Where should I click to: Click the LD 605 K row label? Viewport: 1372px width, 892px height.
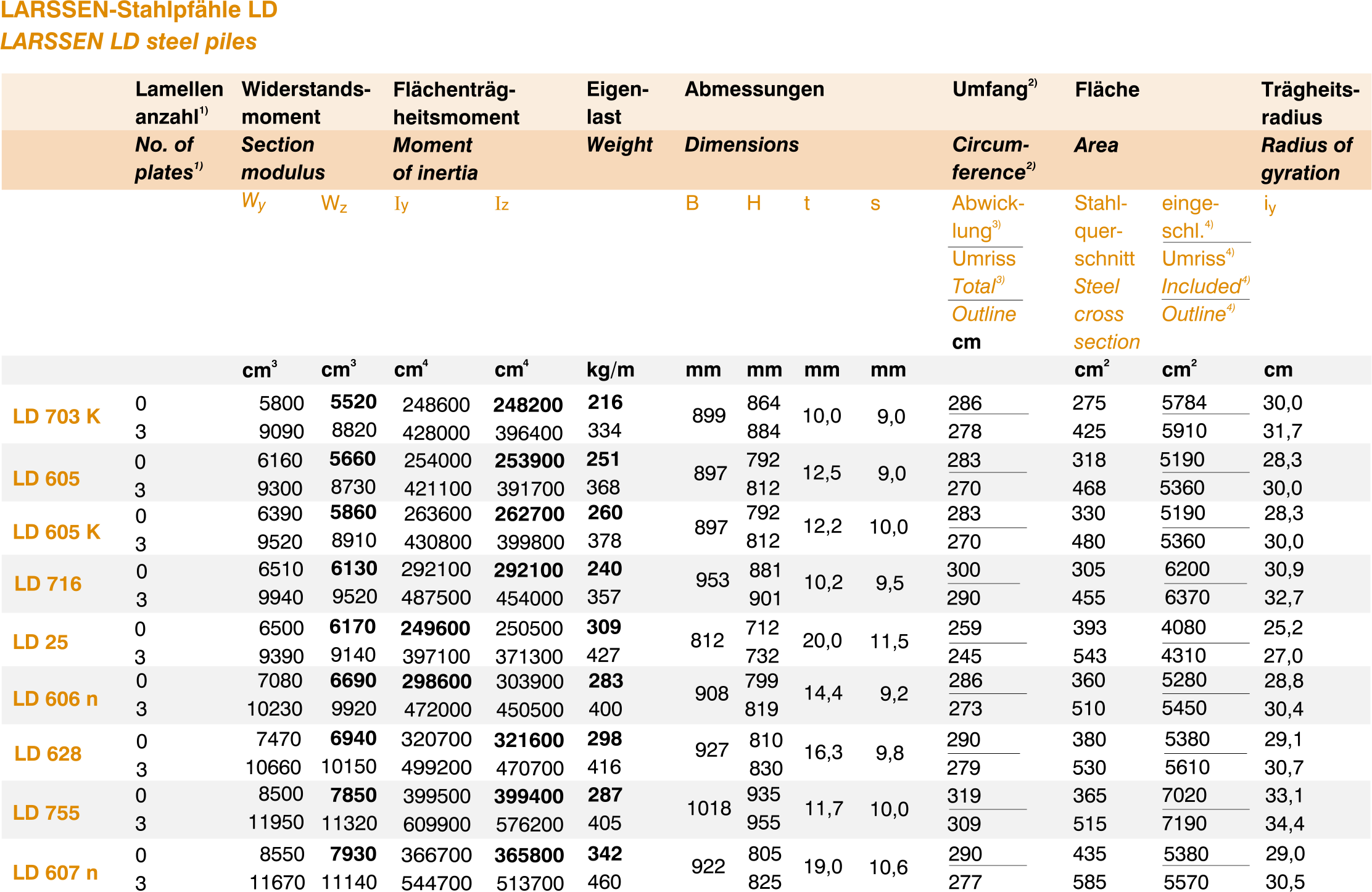57,532
